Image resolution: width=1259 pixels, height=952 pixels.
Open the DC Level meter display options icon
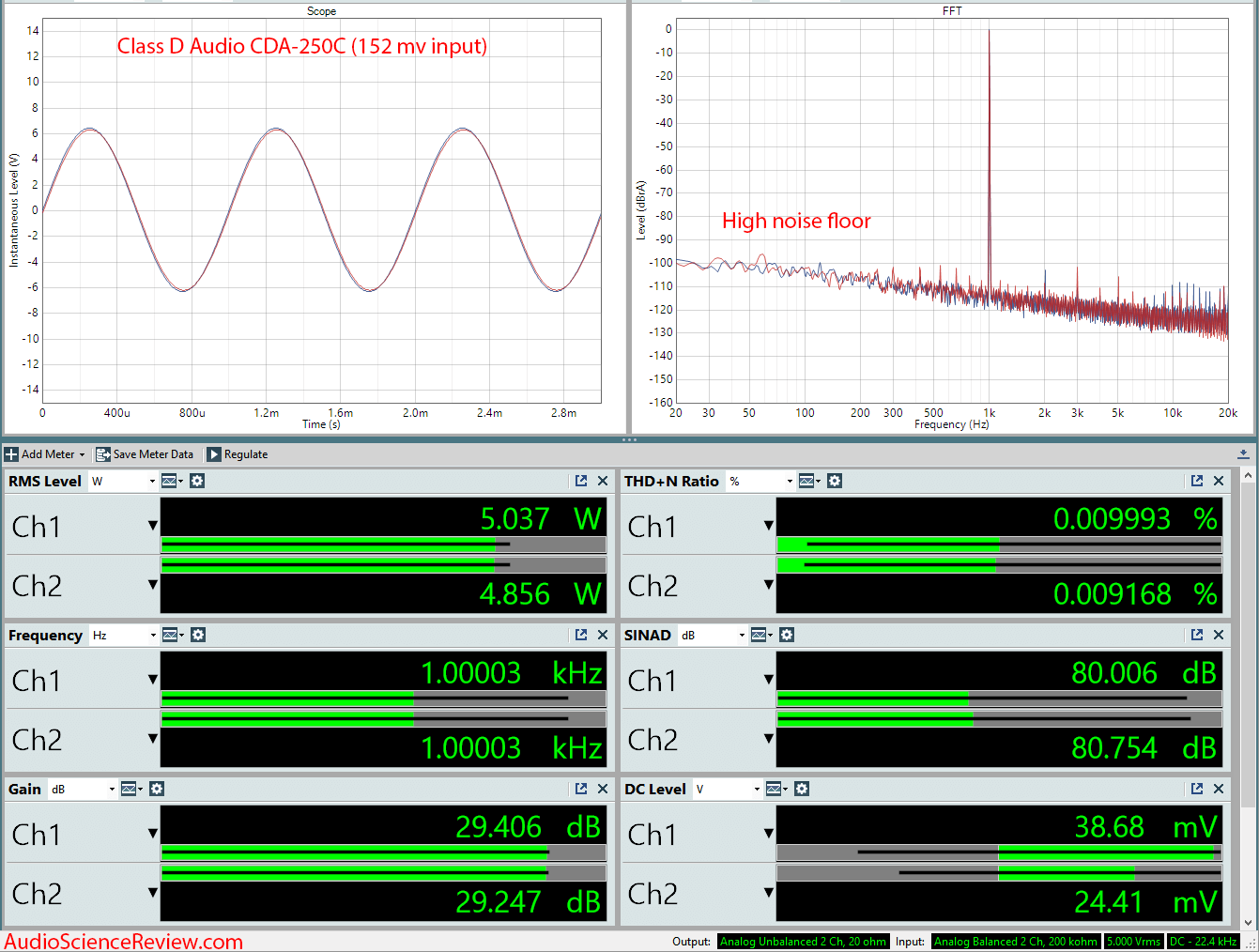776,789
